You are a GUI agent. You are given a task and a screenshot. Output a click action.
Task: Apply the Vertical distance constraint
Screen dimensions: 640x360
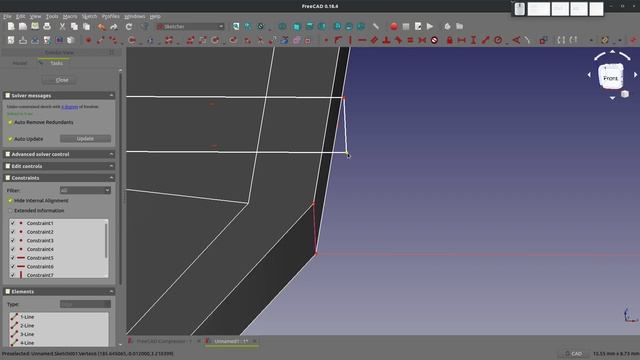(x=473, y=40)
